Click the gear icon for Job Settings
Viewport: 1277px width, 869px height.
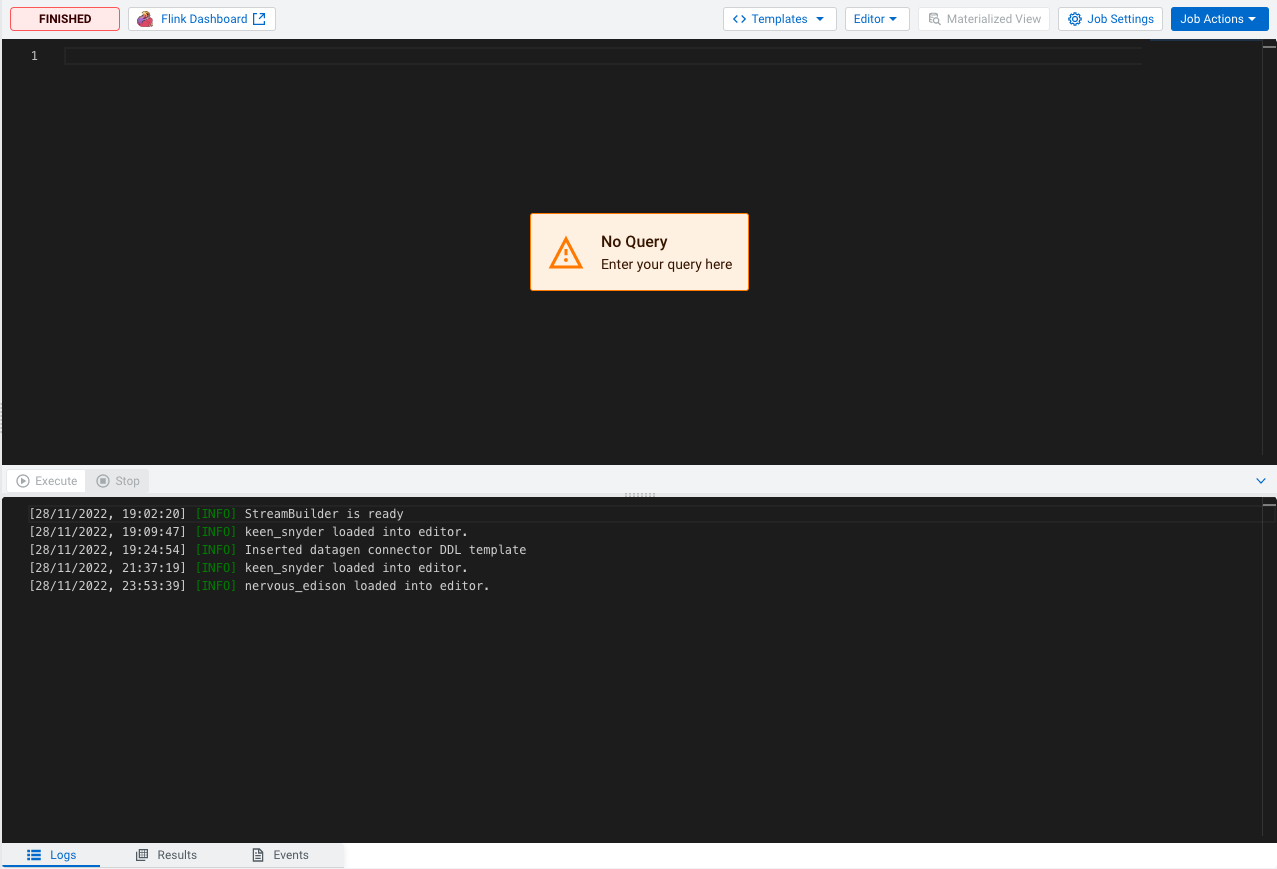coord(1075,19)
